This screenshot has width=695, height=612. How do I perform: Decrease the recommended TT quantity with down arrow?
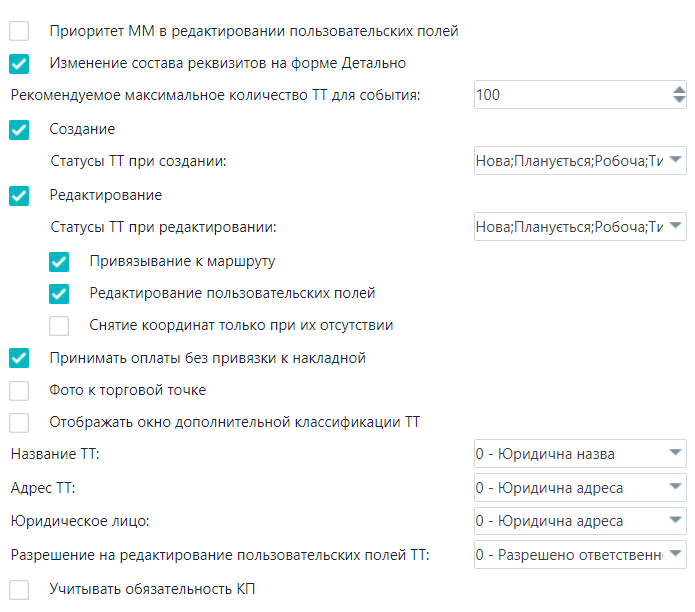679,100
